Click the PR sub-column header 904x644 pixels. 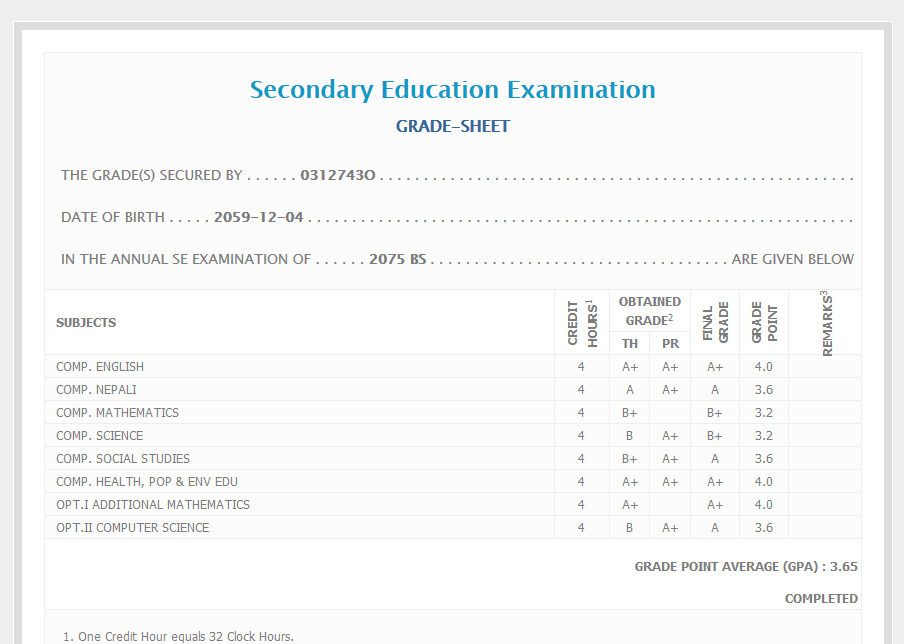[x=670, y=344]
